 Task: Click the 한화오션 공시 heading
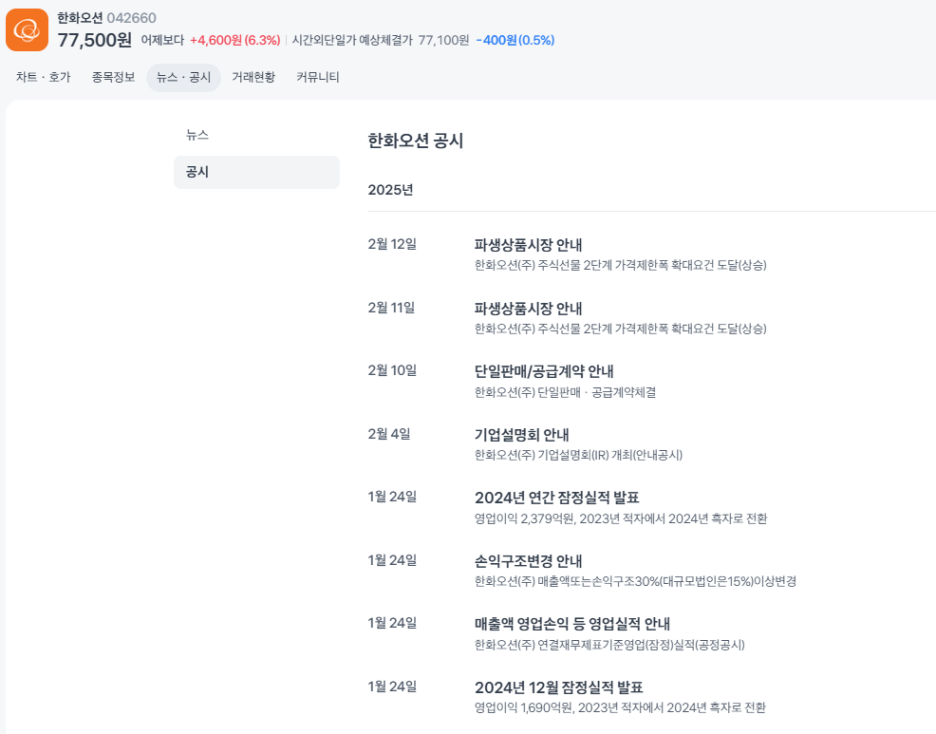point(415,141)
